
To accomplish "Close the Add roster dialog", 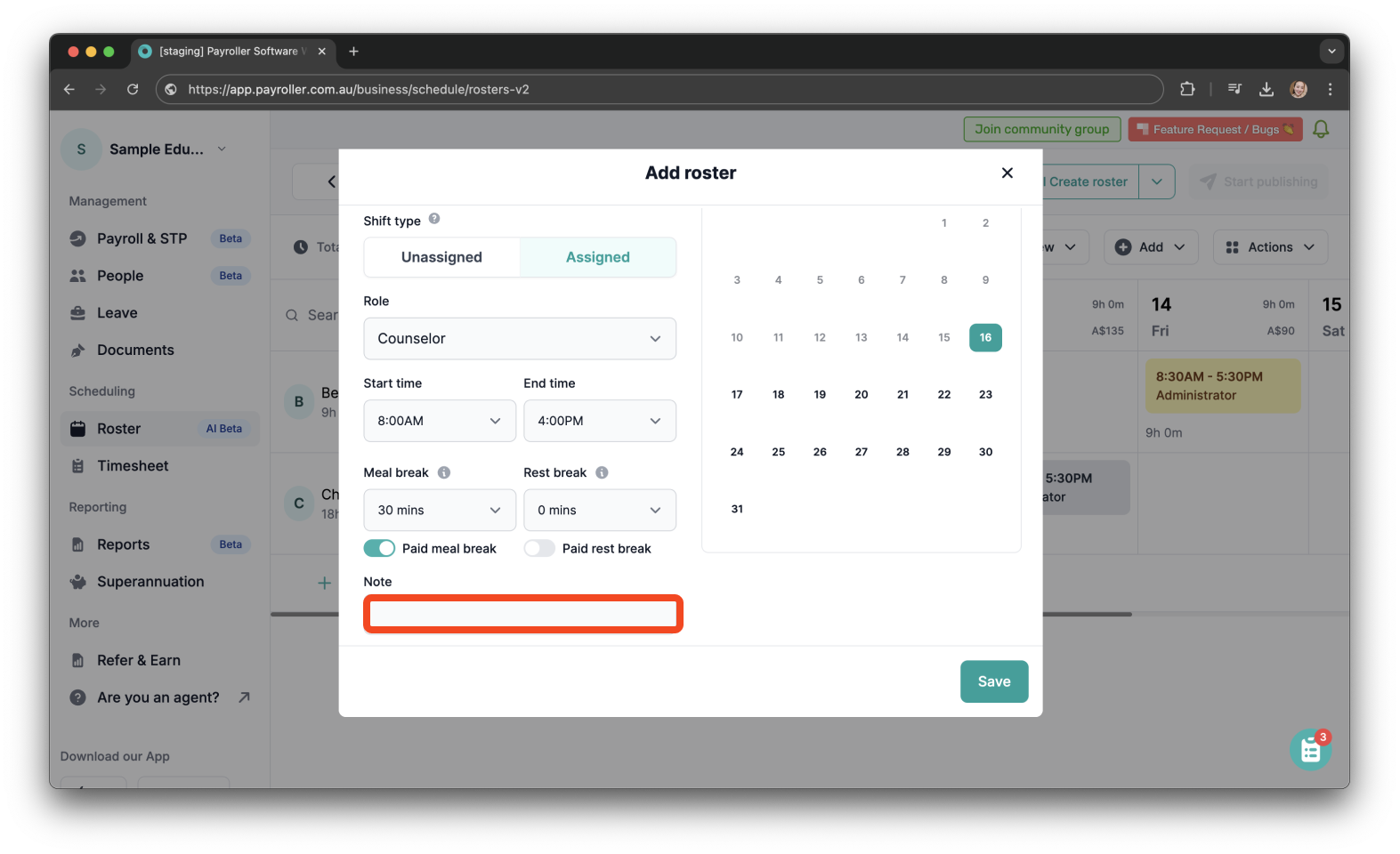I will pos(1007,173).
